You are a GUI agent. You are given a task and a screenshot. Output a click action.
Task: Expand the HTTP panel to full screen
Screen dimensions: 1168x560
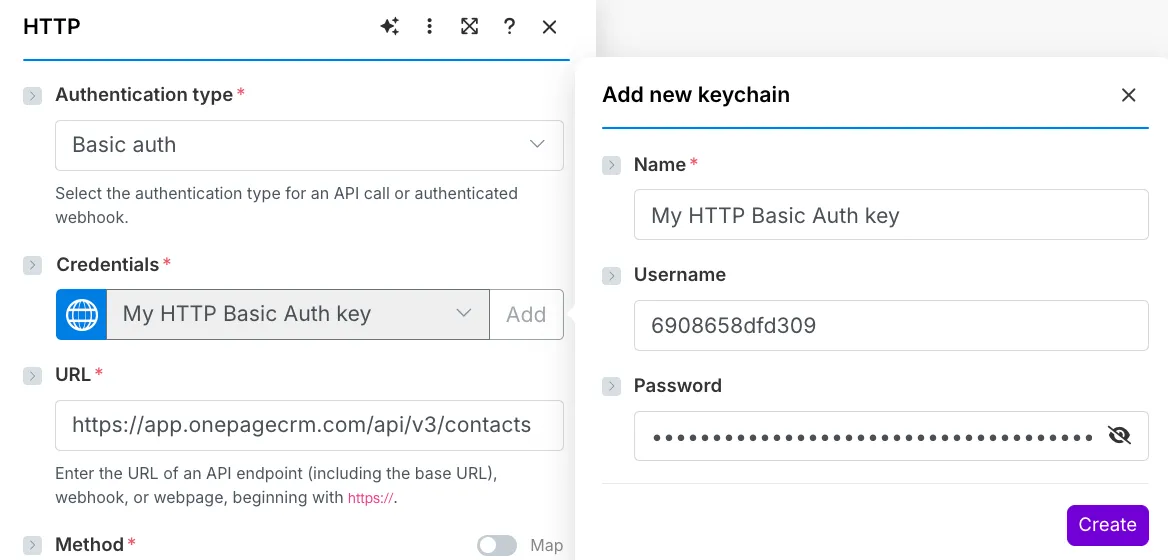469,27
